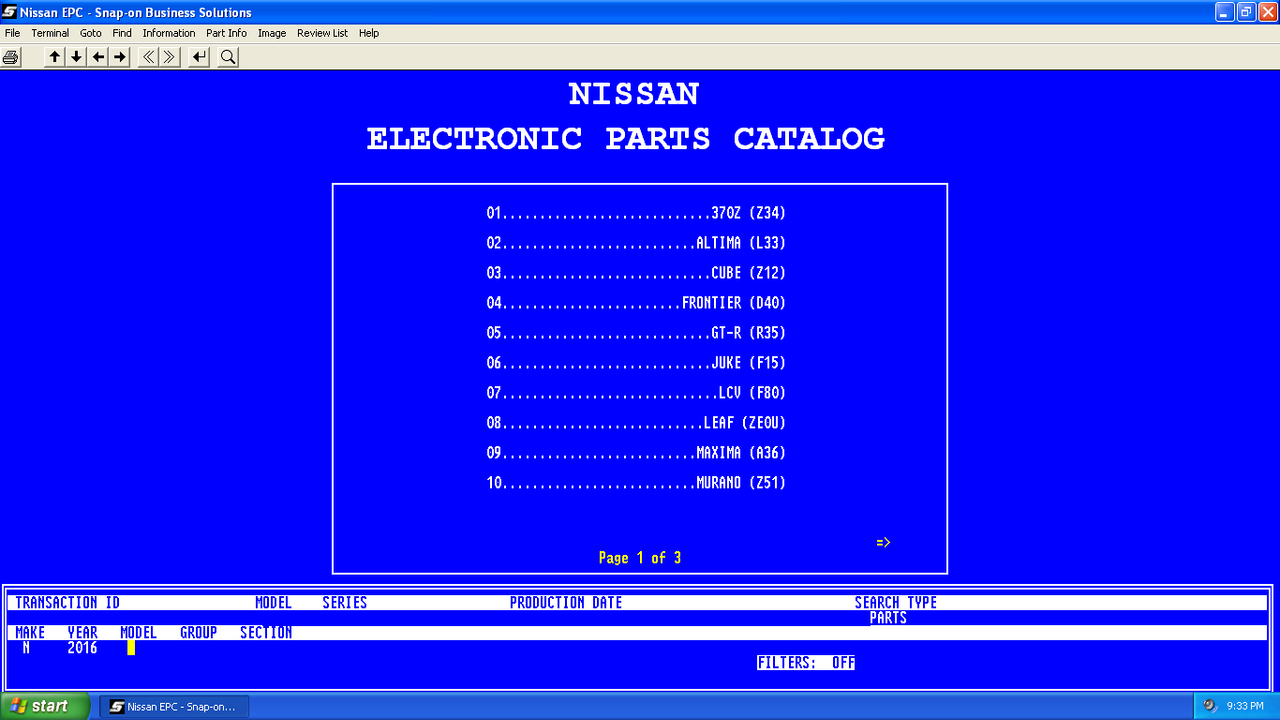This screenshot has height=720, width=1280.
Task: Open the Terminal menu
Action: point(50,33)
